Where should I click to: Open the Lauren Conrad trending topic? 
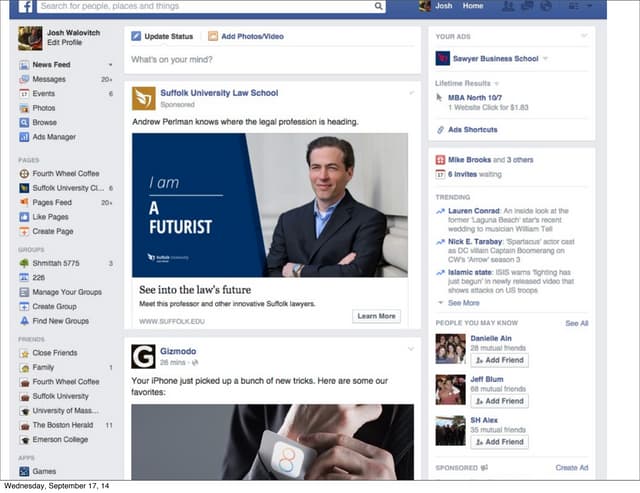coord(473,211)
